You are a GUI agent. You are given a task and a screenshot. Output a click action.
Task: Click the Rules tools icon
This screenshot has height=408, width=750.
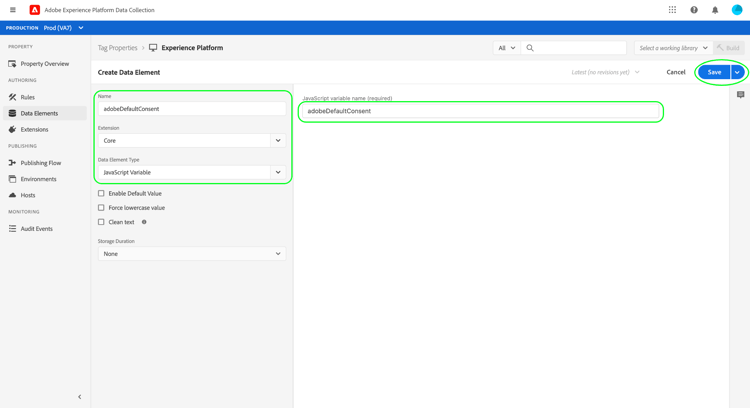(12, 97)
